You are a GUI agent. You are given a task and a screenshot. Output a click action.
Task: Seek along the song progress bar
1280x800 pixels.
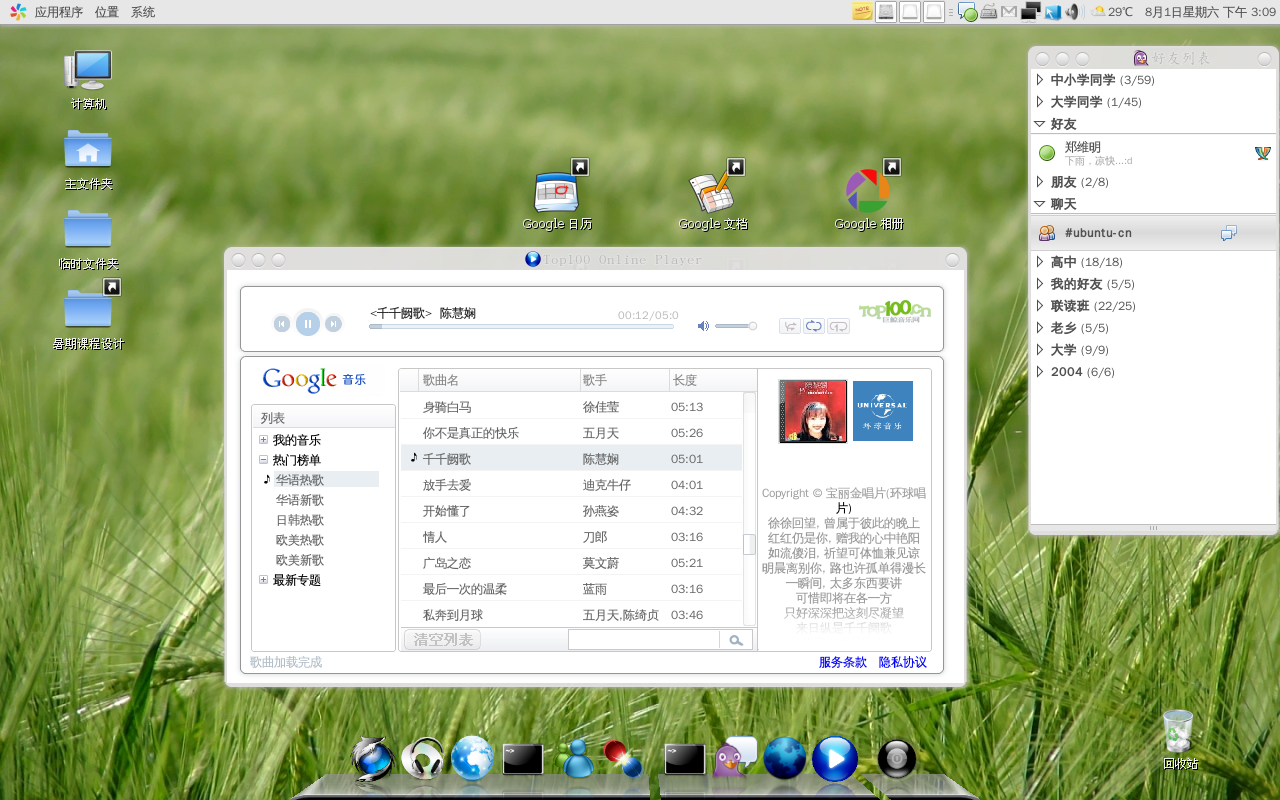point(521,326)
